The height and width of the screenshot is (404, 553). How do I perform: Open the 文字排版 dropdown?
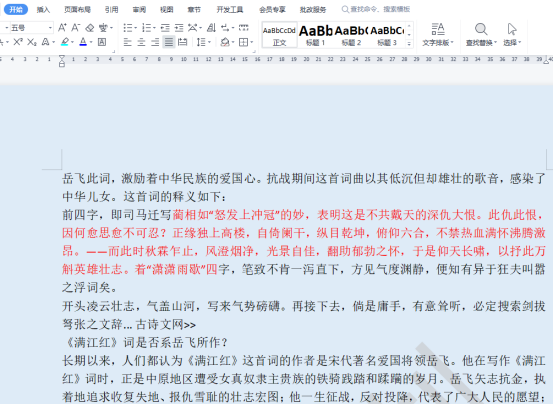pos(438,43)
